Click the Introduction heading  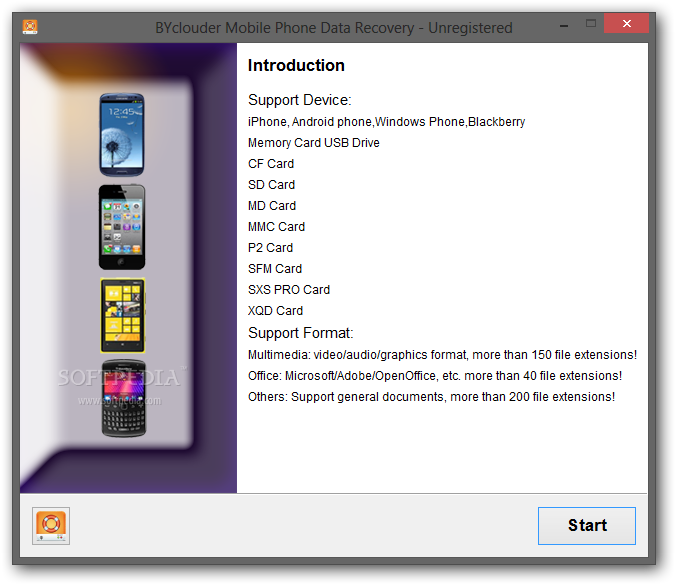point(296,66)
